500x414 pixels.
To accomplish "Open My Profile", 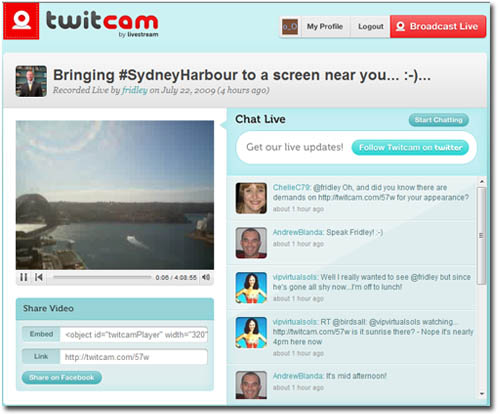I will pyautogui.click(x=325, y=27).
